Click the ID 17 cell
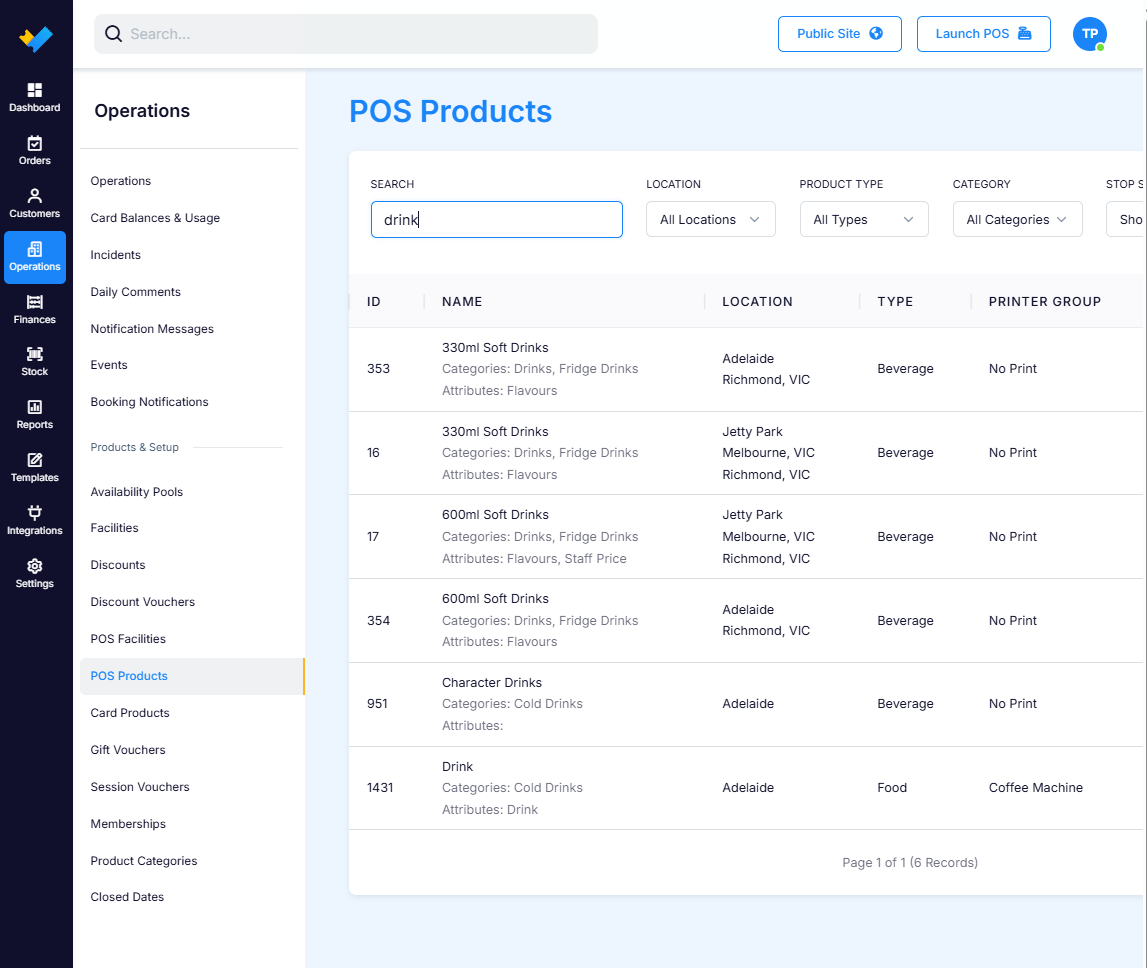 (x=373, y=537)
